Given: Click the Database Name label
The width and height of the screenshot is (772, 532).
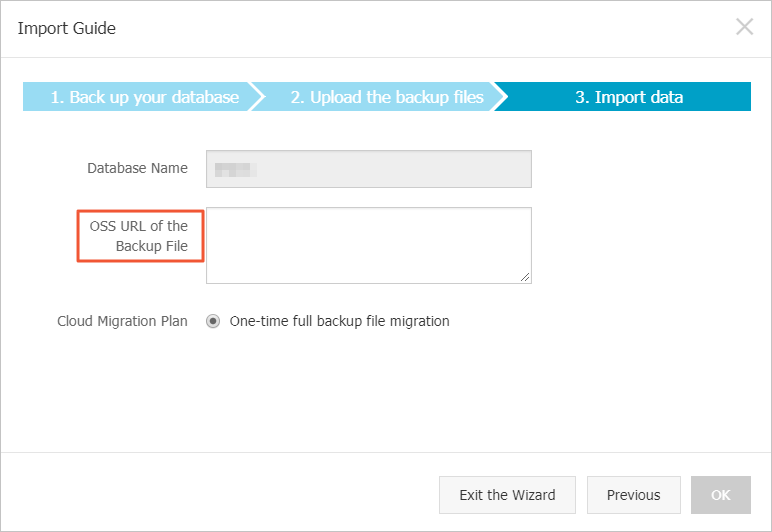Looking at the screenshot, I should (137, 169).
